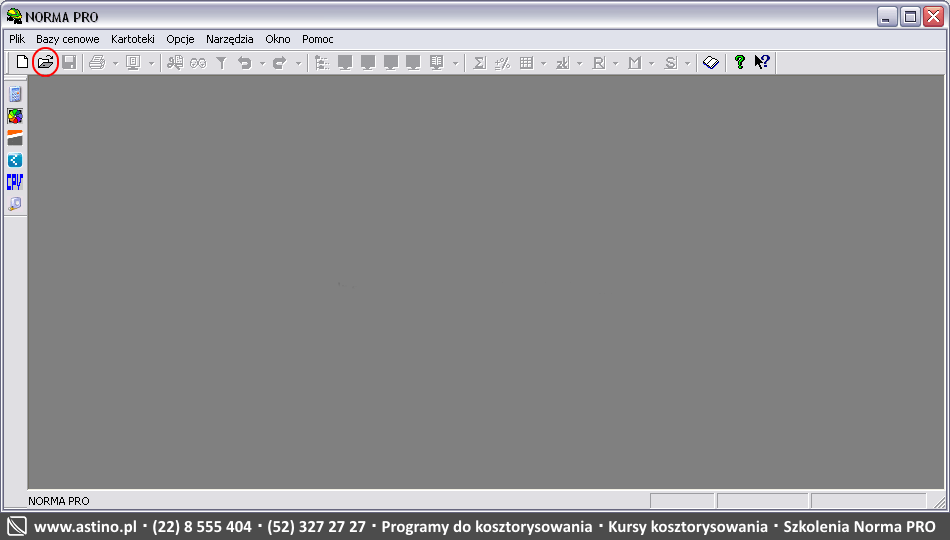
Task: Click the orange and gray sidebar icon
Action: [x=15, y=138]
